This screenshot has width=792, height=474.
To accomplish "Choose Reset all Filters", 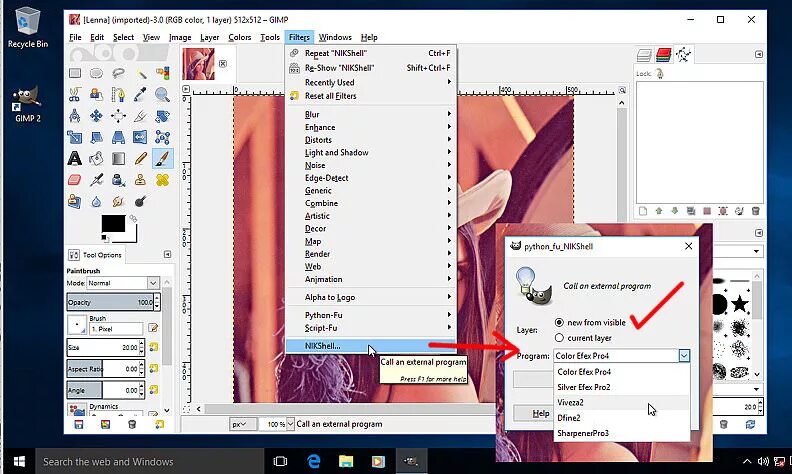I will click(371, 96).
